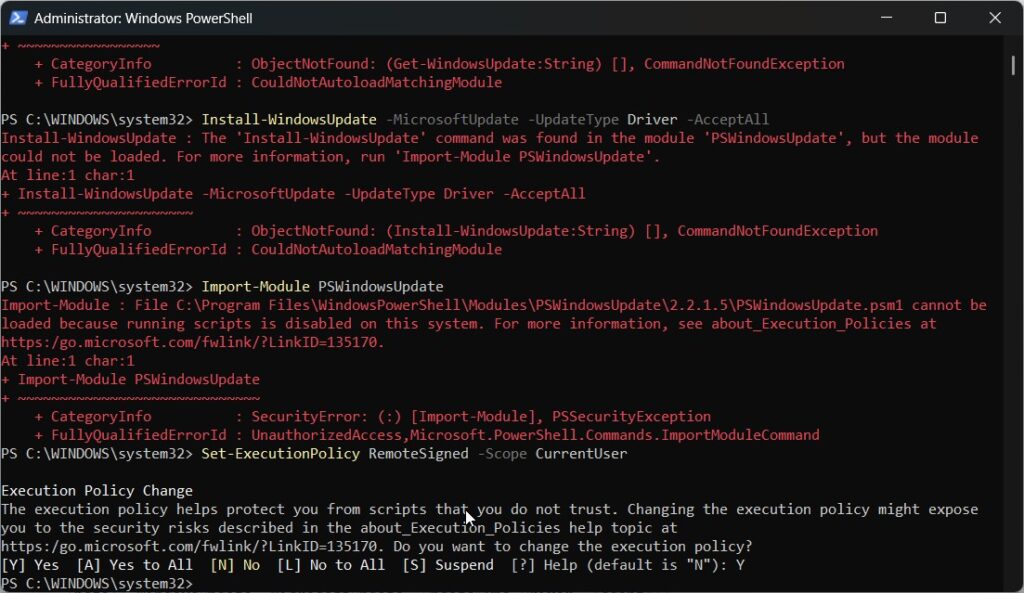Image resolution: width=1024 pixels, height=593 pixels.
Task: Click the PowerShell icon in title bar
Action: 18,18
